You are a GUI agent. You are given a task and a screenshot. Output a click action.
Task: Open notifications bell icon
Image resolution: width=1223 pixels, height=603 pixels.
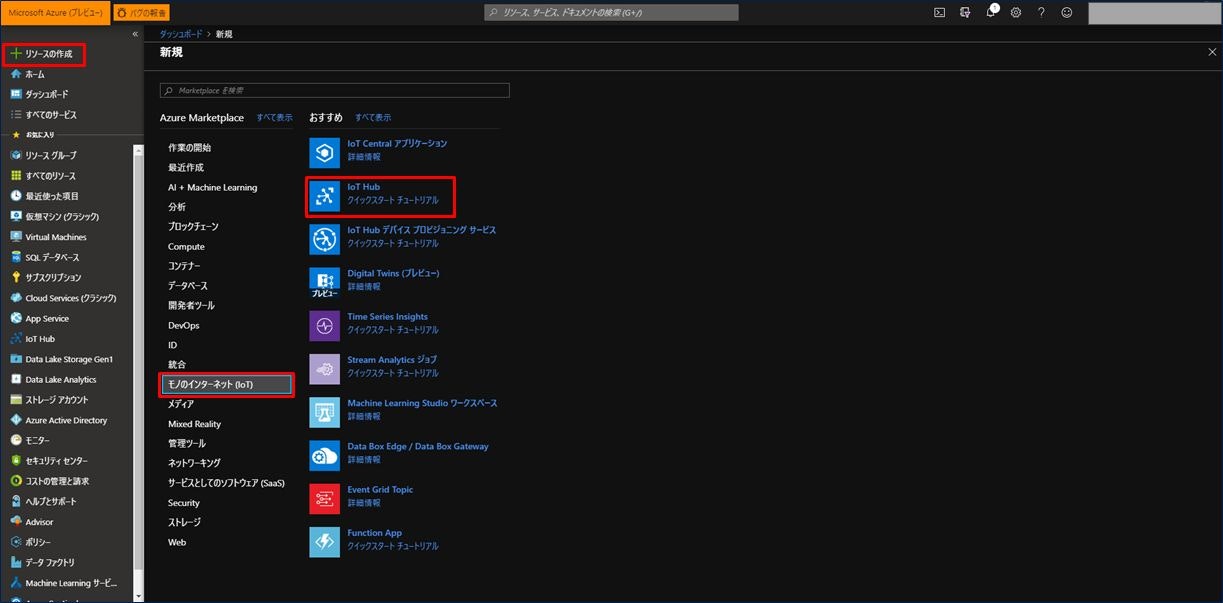point(991,13)
